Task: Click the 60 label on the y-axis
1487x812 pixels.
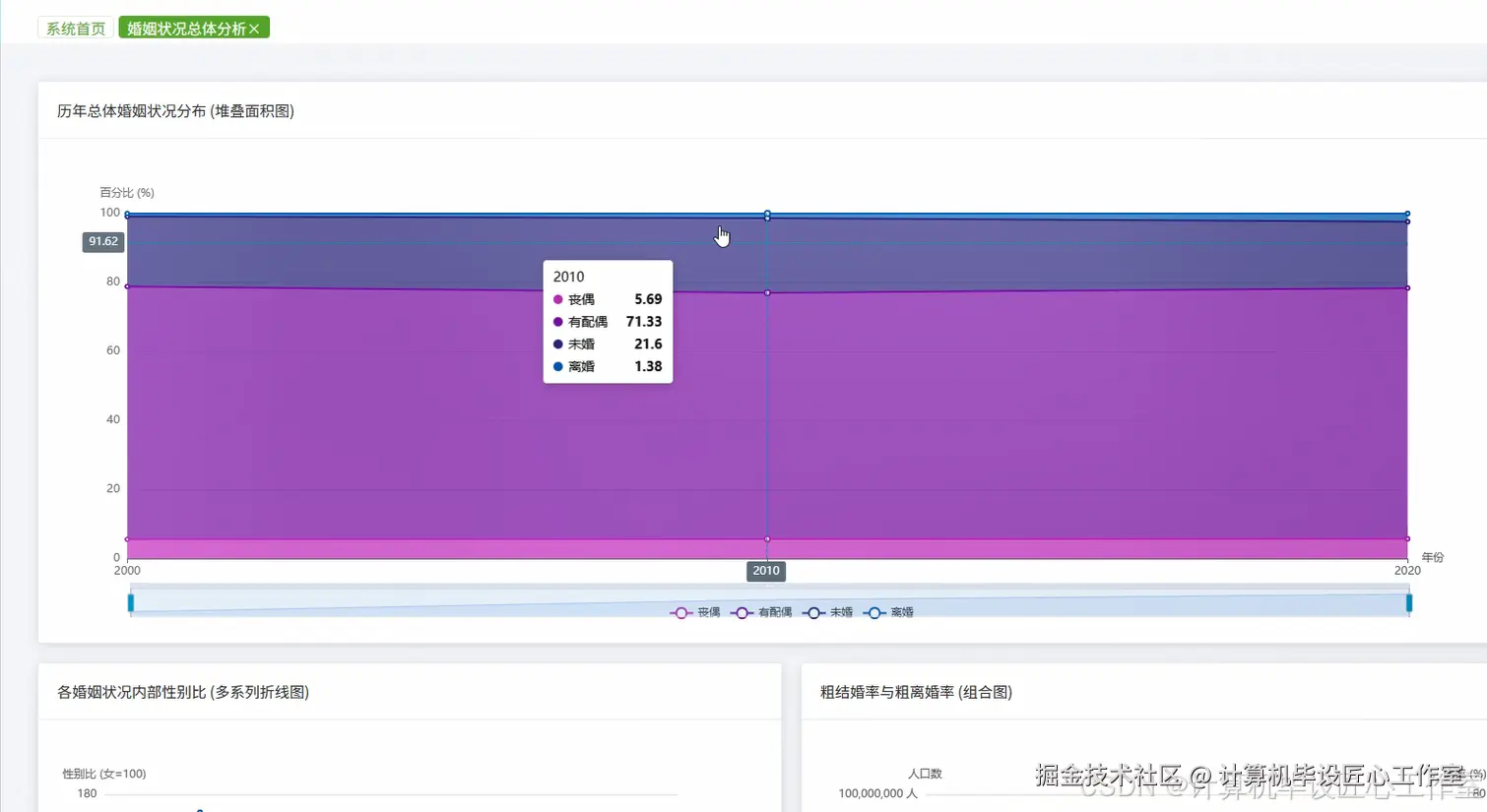Action: pyautogui.click(x=113, y=350)
